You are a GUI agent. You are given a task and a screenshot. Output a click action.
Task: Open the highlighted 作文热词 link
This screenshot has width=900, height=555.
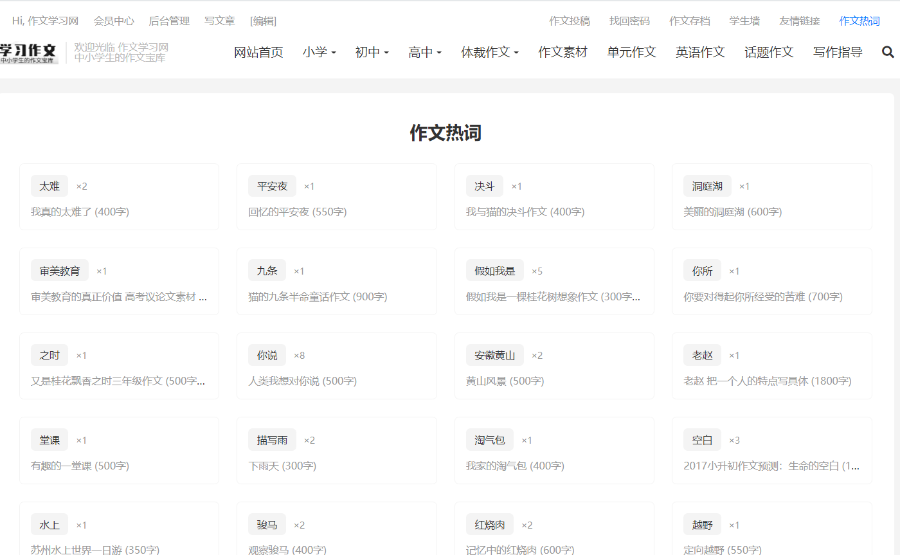[x=859, y=21]
